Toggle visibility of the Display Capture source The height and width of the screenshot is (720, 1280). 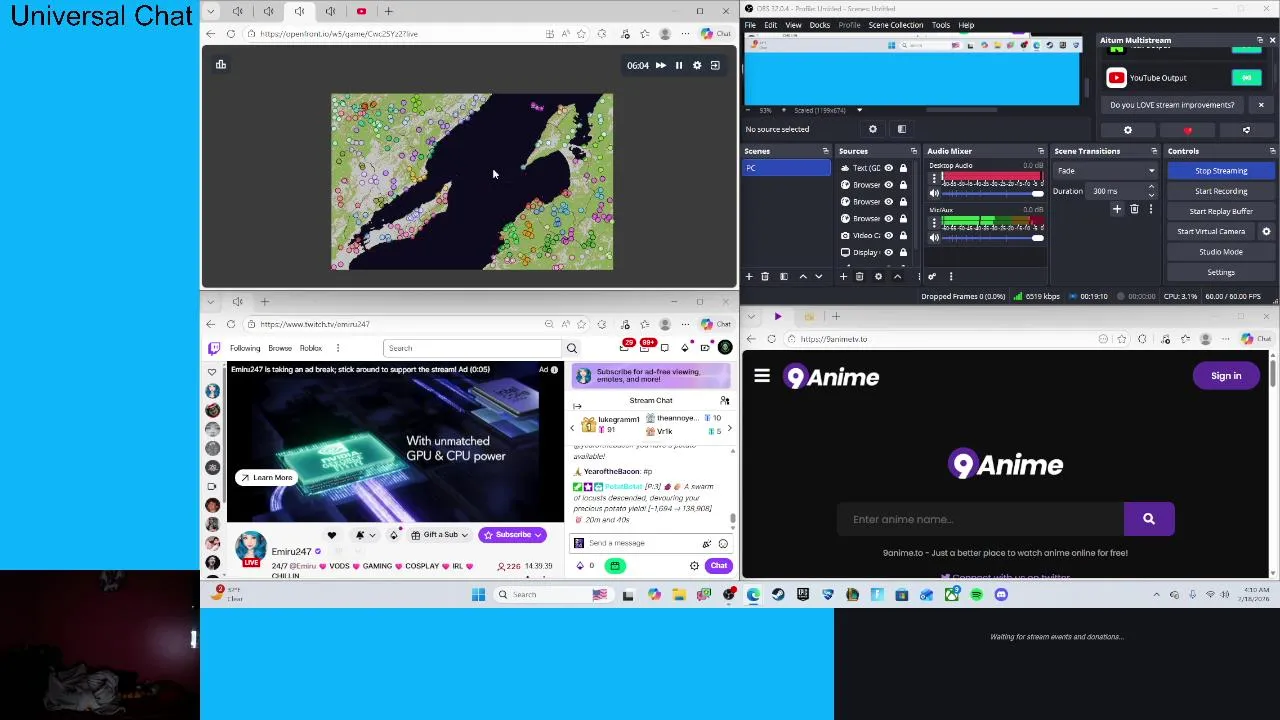pos(888,252)
